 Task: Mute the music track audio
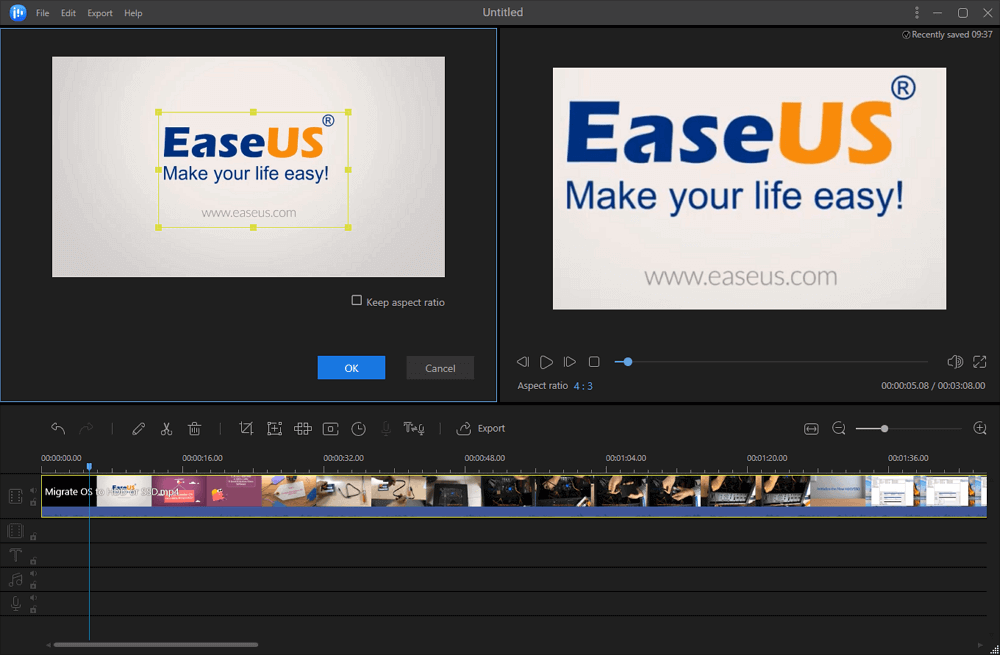[33, 575]
